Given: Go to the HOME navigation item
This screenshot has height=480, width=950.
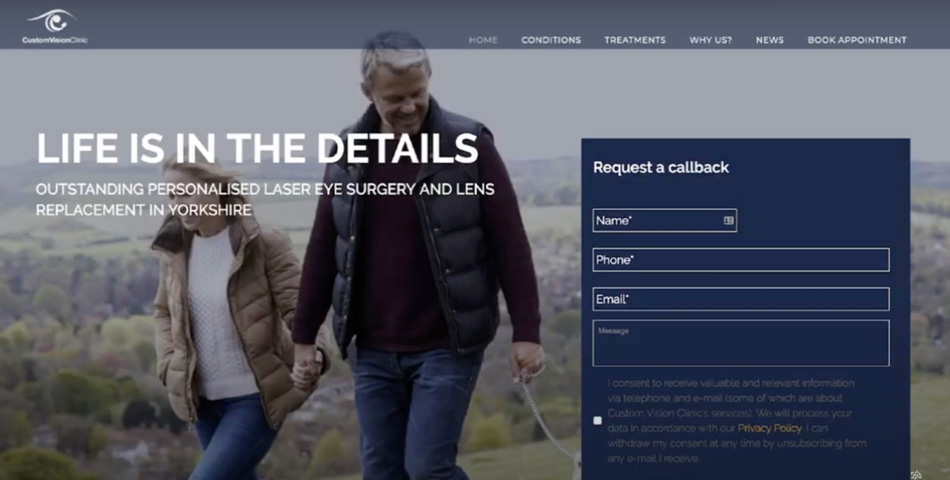Looking at the screenshot, I should [x=483, y=40].
